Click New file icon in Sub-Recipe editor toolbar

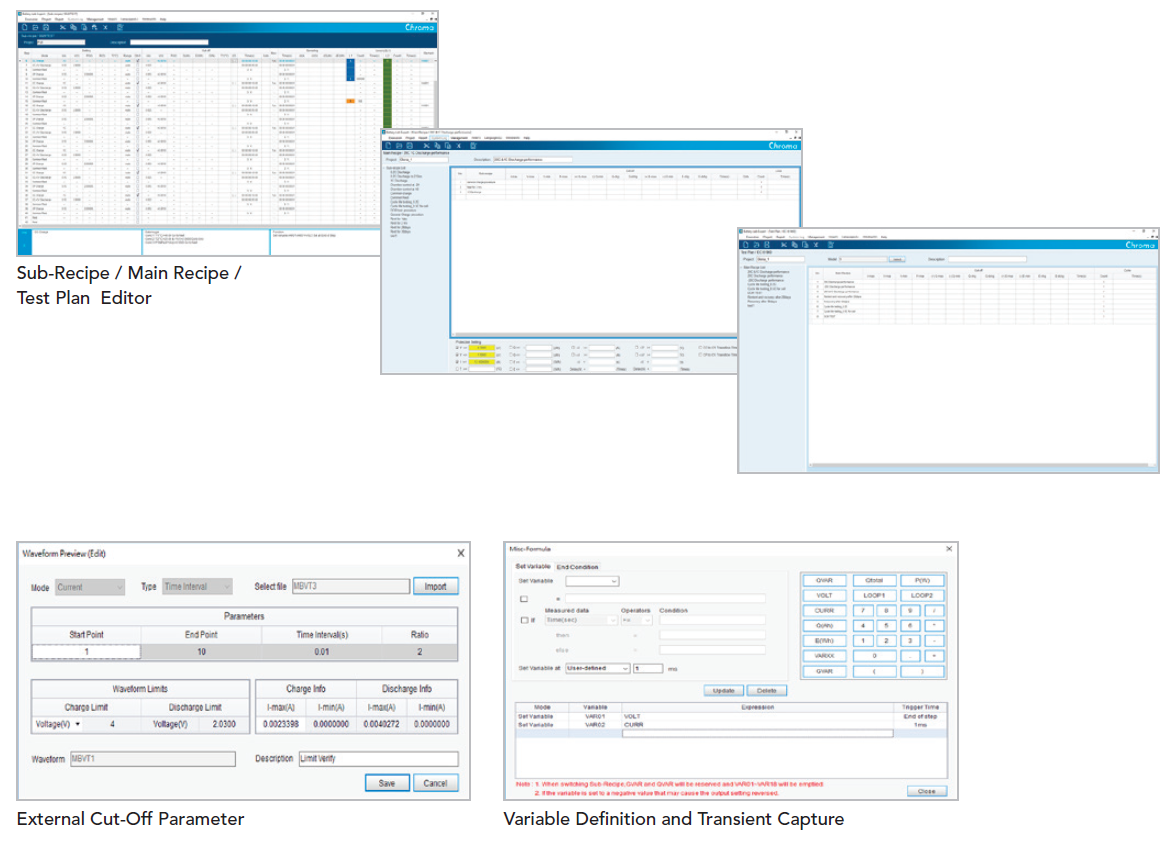pos(24,27)
